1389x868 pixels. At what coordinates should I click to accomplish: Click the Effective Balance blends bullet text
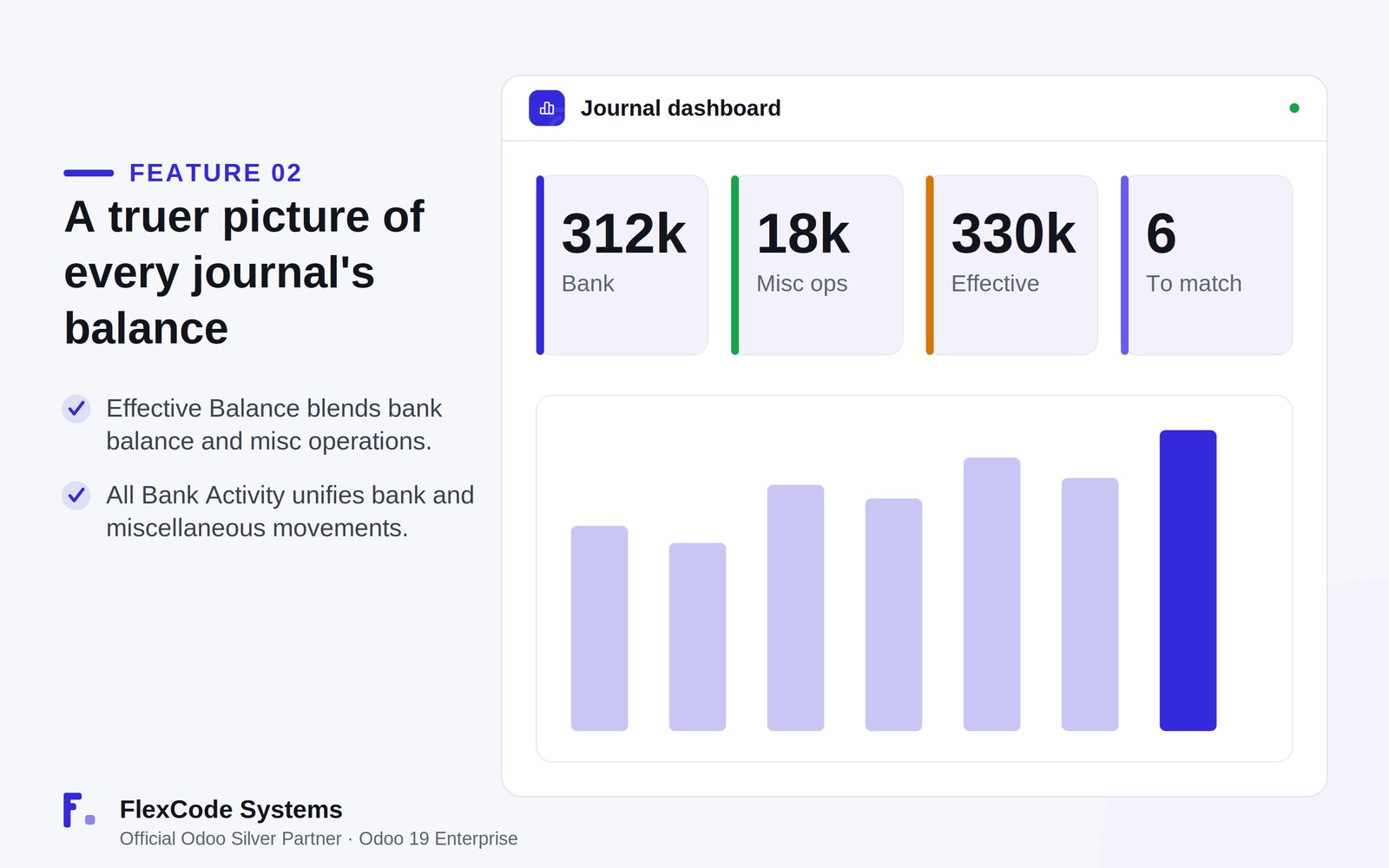click(274, 424)
